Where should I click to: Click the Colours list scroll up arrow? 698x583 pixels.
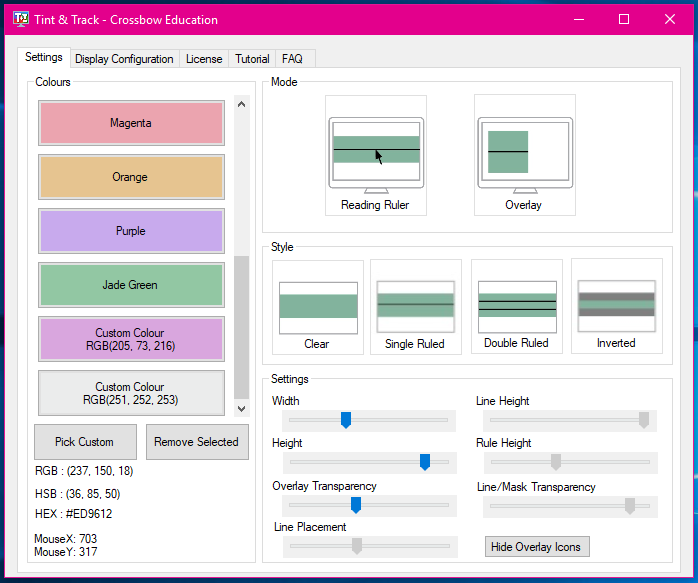click(x=242, y=104)
